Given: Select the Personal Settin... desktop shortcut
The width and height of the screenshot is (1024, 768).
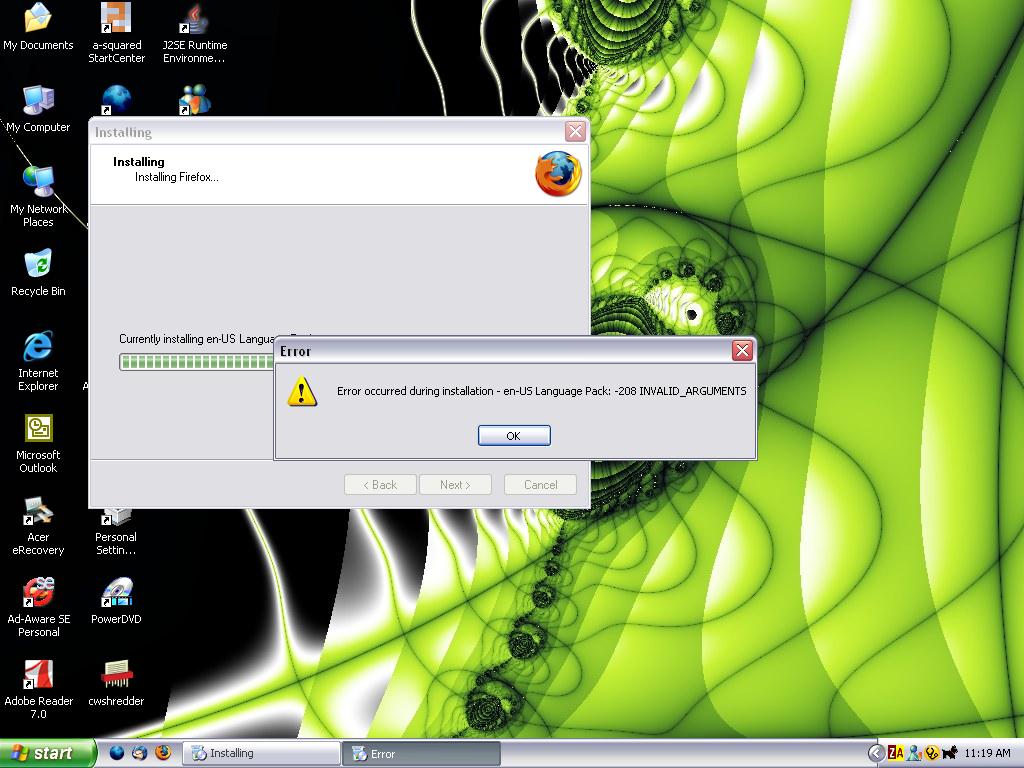Looking at the screenshot, I should 116,532.
